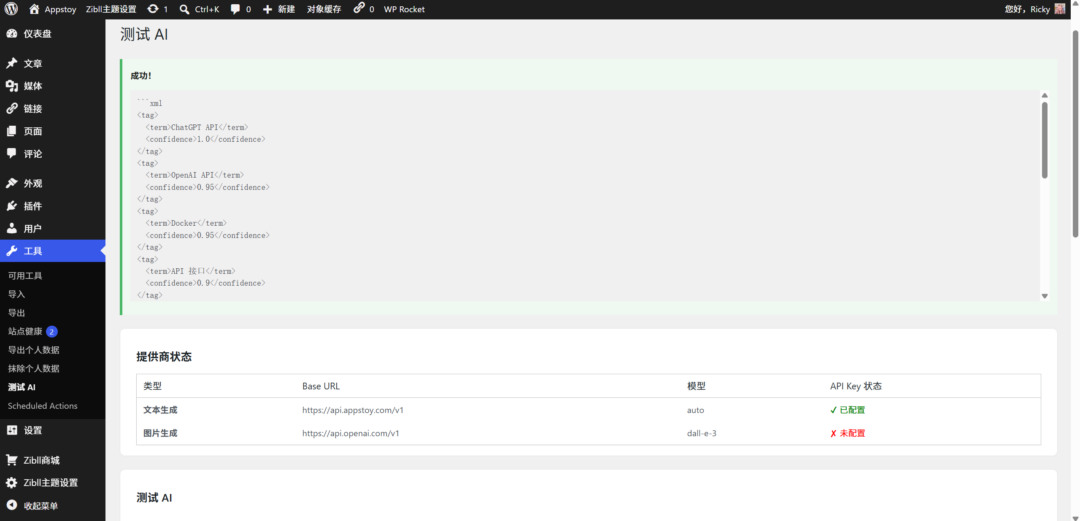Click the 提供商状态 section heading
This screenshot has height=521, width=1080.
(164, 357)
